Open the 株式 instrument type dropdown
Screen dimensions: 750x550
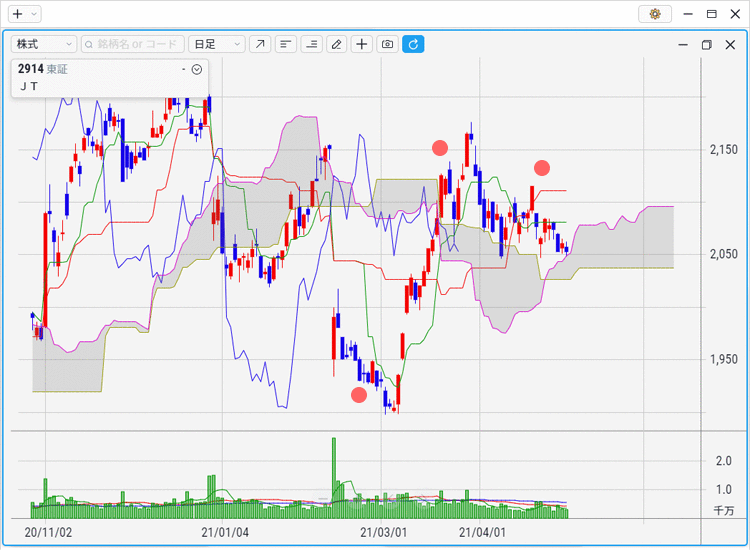(x=43, y=44)
